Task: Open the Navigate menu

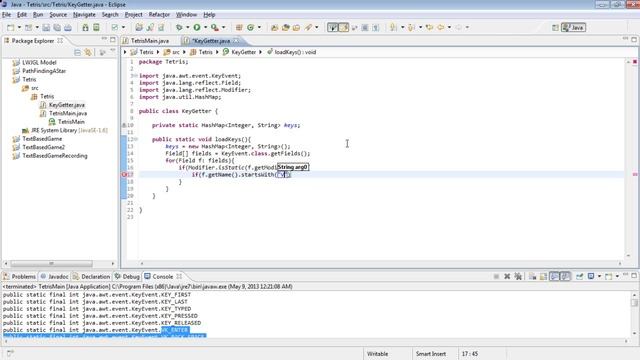Action: coord(84,15)
